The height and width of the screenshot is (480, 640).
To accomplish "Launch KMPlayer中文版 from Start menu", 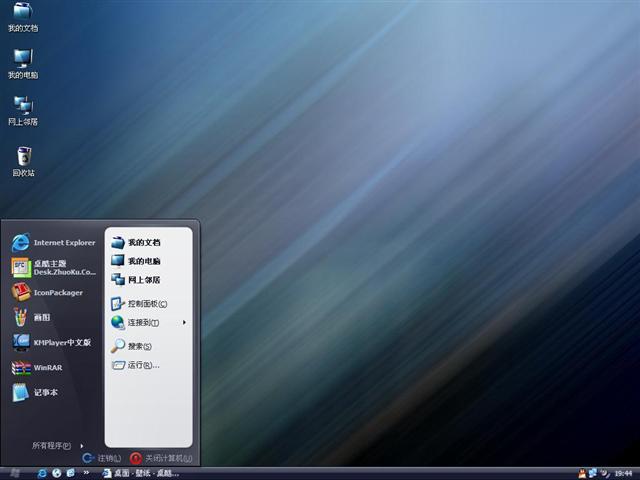I will pos(53,342).
